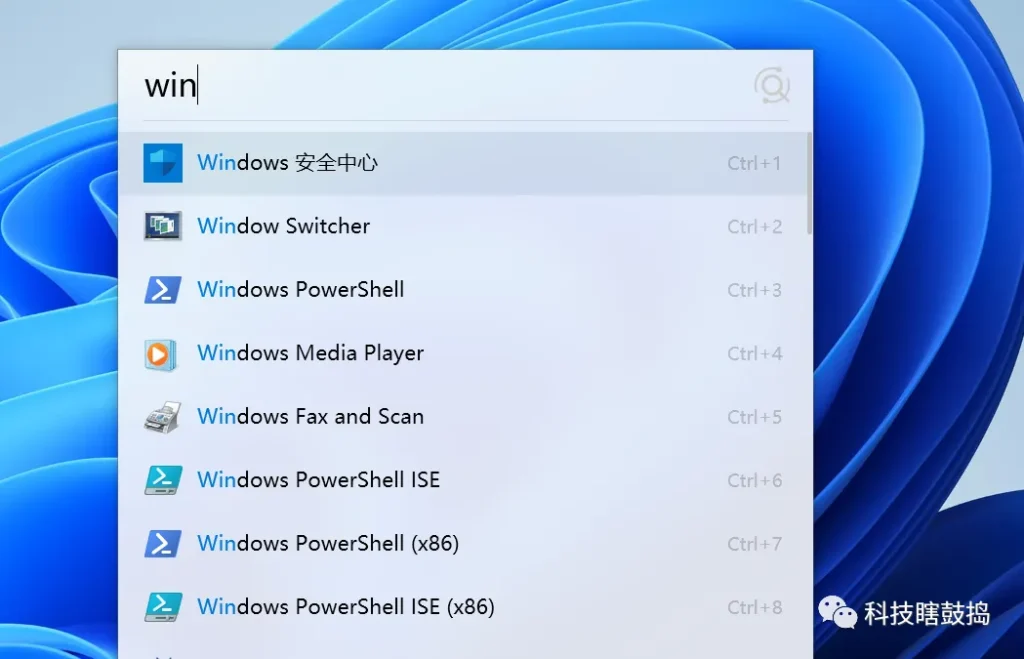Open the Windows PowerShell ISE result
The width and height of the screenshot is (1024, 659).
462,479
